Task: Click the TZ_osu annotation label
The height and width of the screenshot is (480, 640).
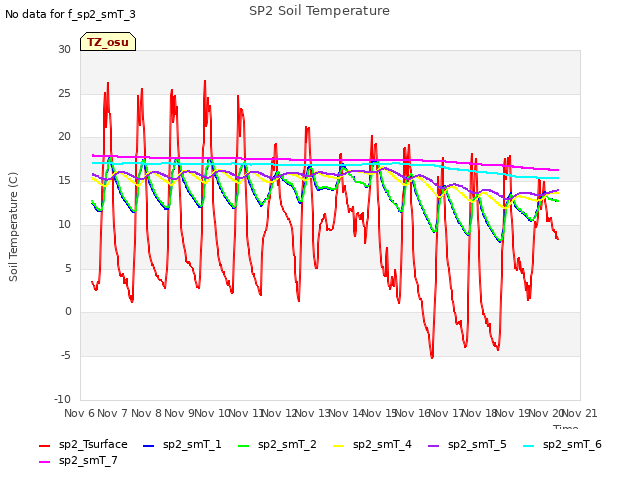Action: [108, 42]
